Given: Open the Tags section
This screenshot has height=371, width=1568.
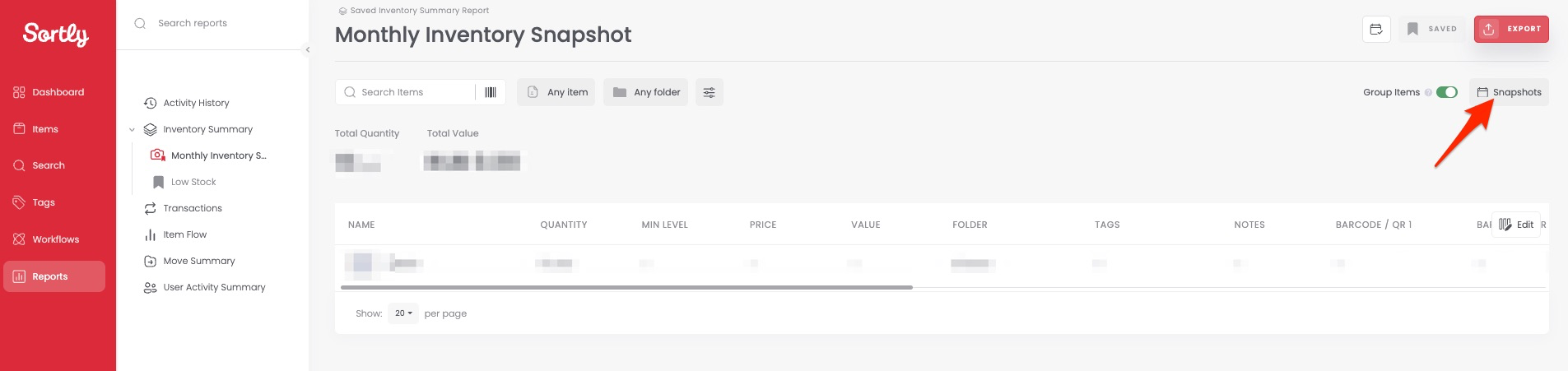Looking at the screenshot, I should pos(44,202).
